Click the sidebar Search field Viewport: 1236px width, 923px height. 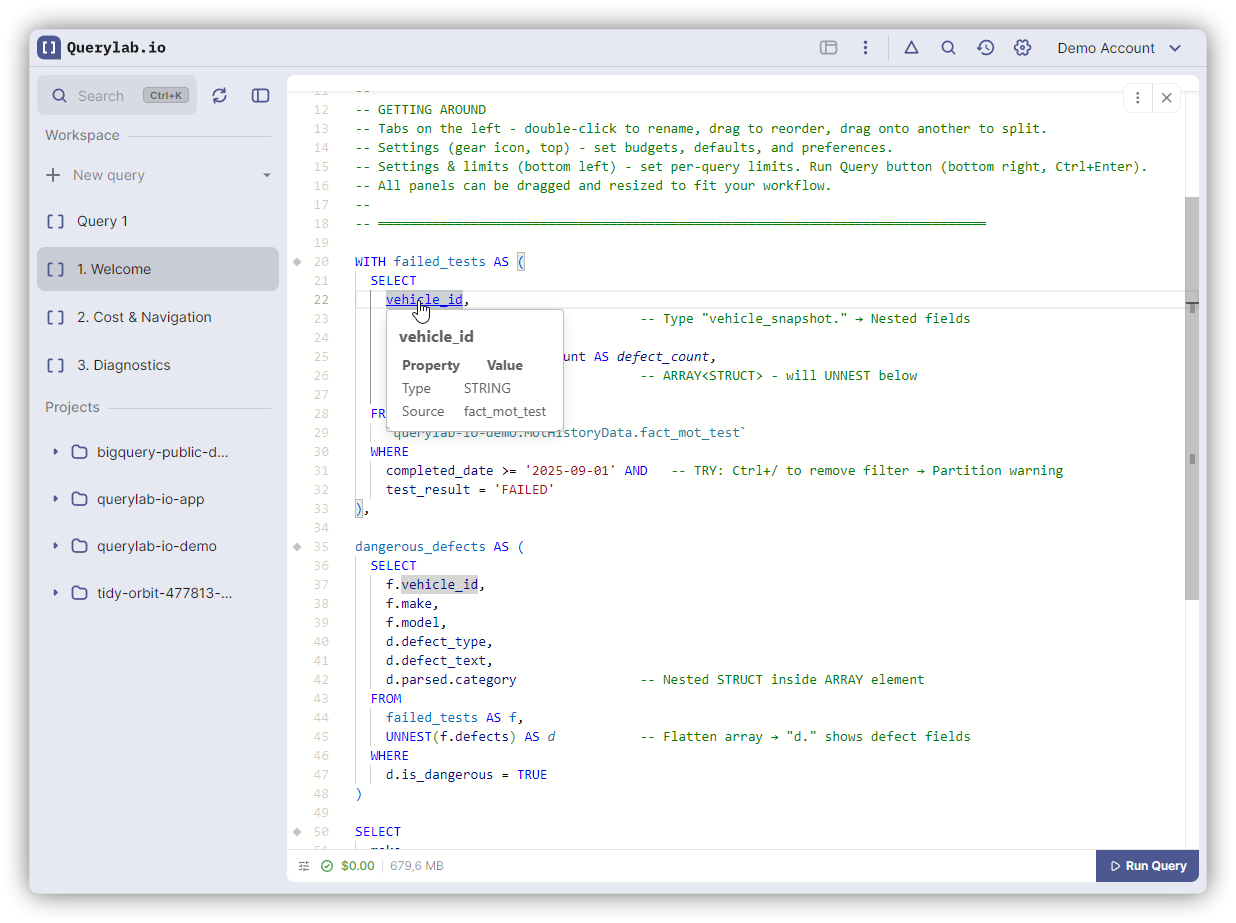[101, 96]
